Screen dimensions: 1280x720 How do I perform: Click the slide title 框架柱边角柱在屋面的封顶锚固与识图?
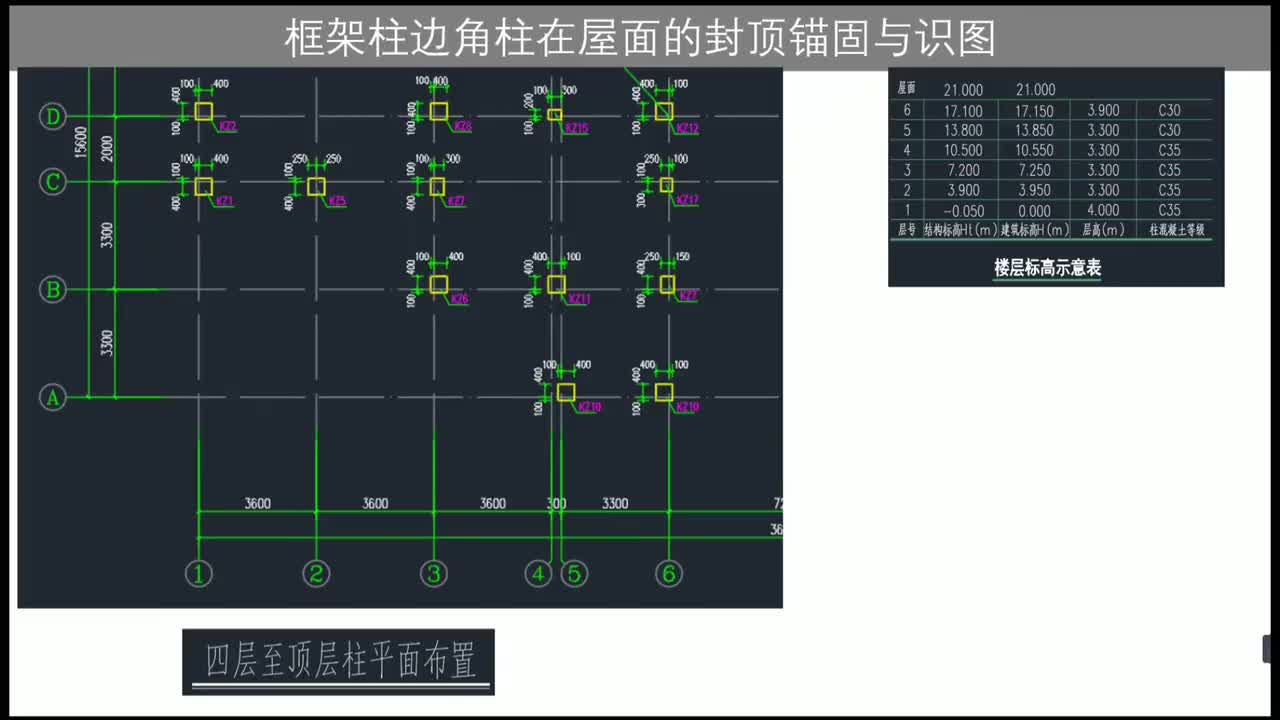pos(640,39)
